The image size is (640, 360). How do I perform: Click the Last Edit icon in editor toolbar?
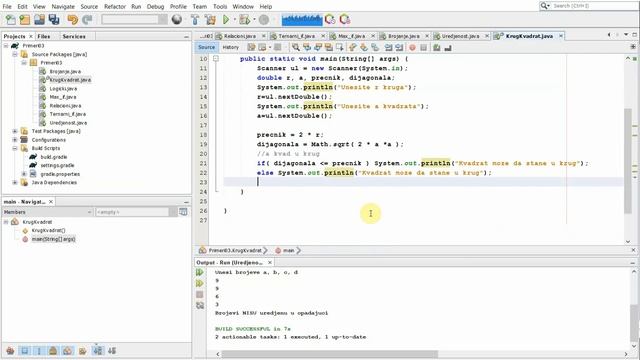tap(251, 48)
